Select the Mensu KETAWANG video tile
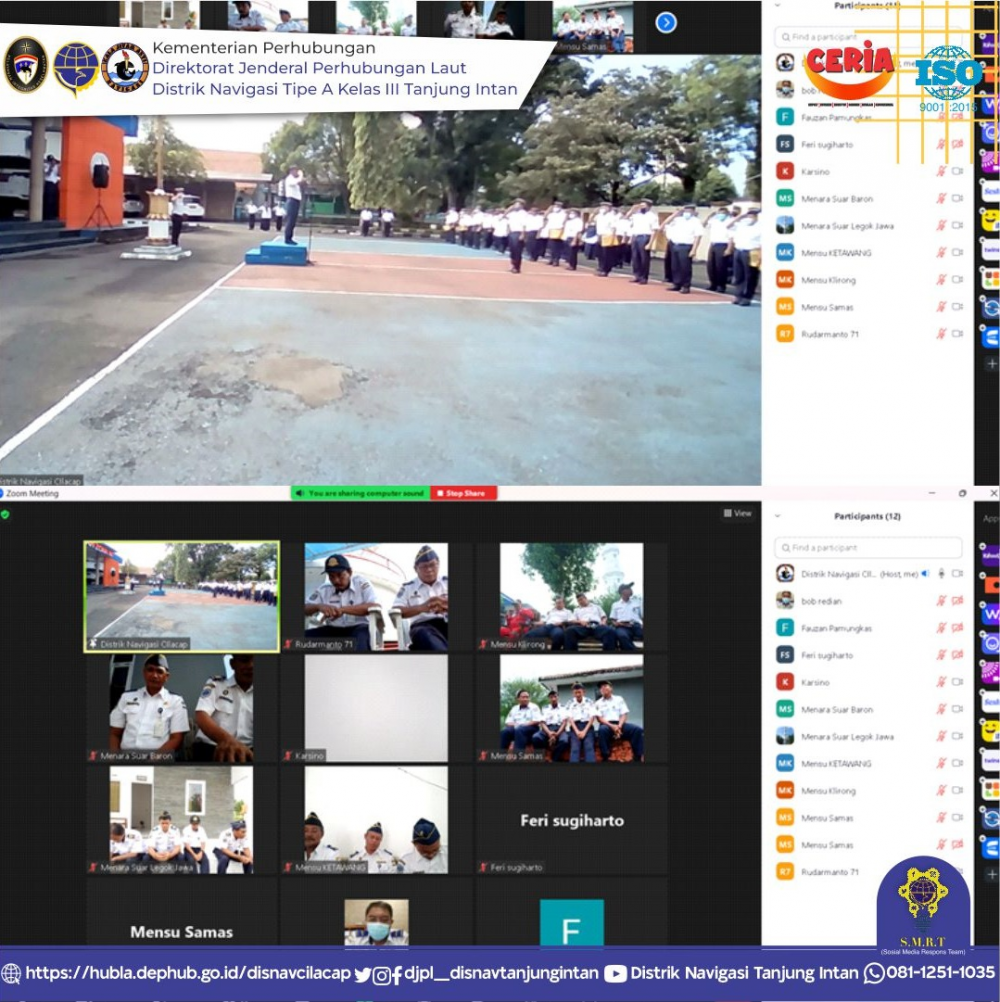Viewport: 1000px width, 1002px height. click(376, 821)
